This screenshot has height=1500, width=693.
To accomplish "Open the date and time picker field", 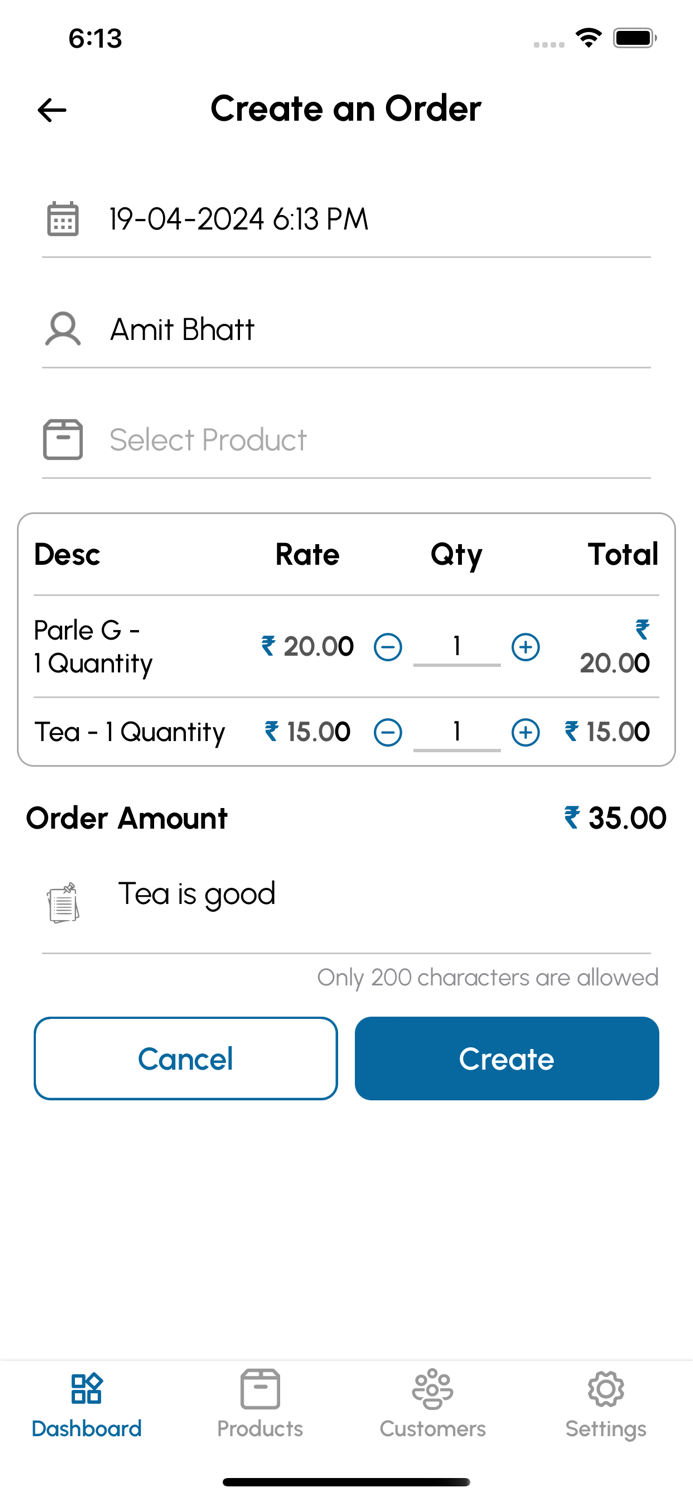I will 370,219.
